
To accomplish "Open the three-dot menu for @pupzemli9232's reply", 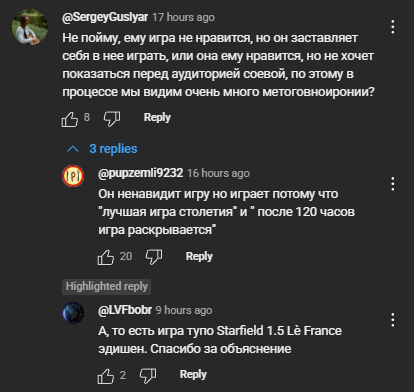I will [393, 184].
